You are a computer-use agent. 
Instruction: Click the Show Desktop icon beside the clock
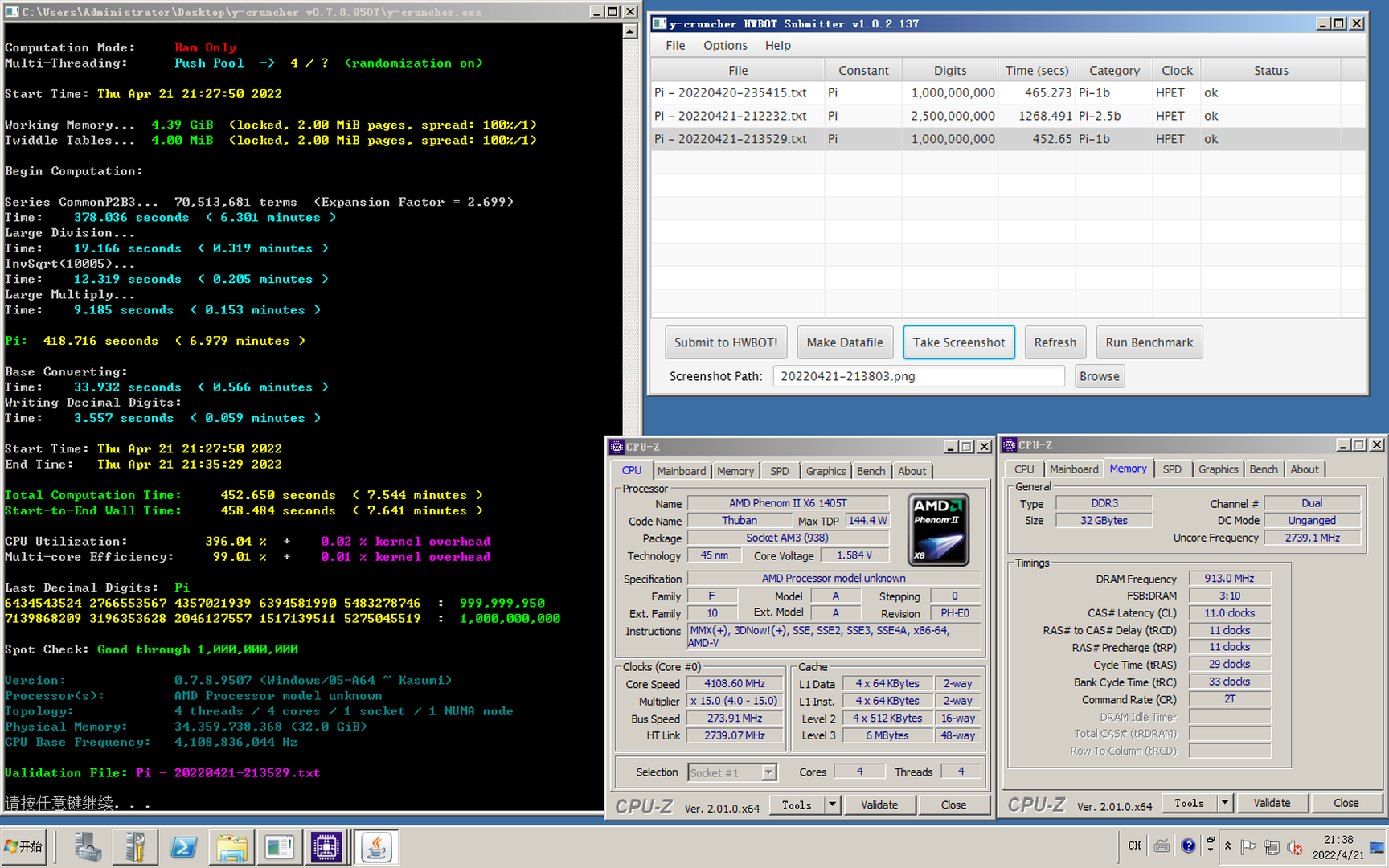(1377, 847)
